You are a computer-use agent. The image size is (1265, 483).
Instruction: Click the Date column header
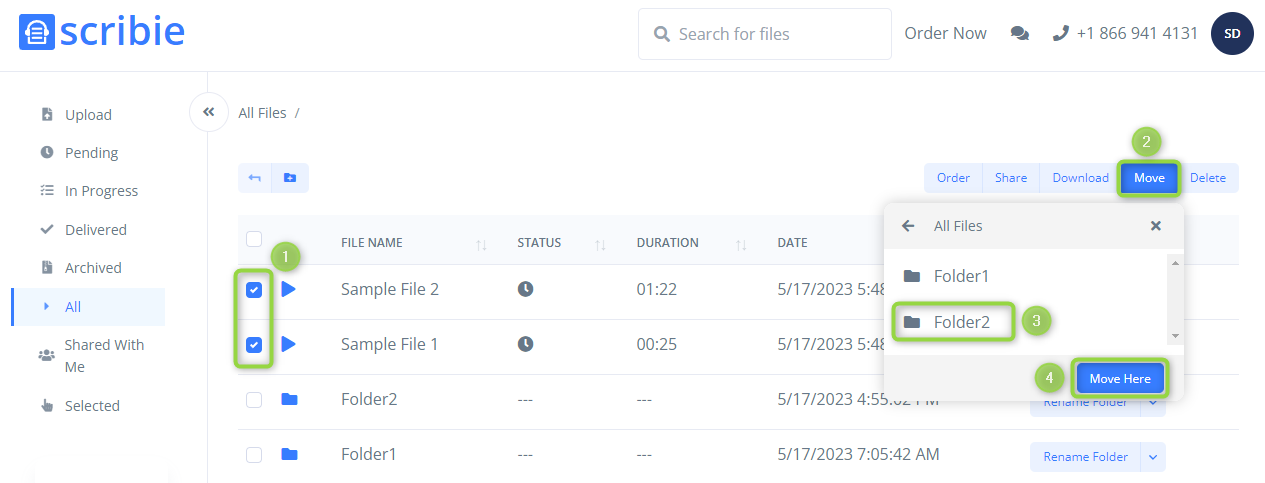792,243
